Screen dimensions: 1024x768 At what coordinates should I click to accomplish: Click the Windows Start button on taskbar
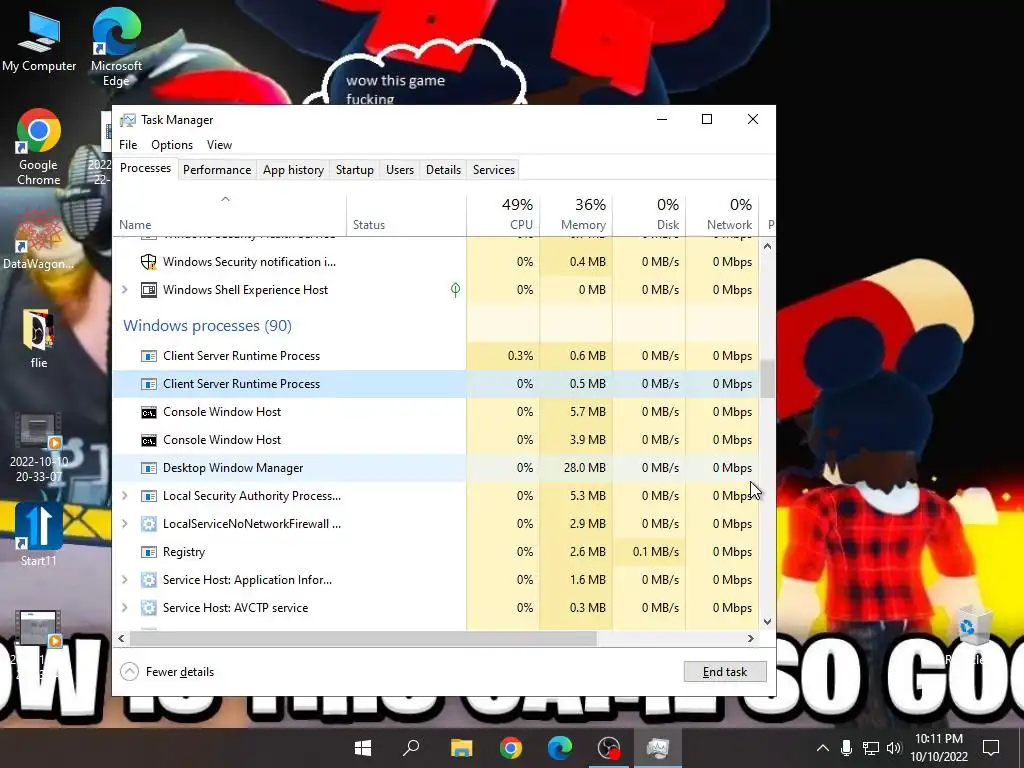(x=363, y=747)
